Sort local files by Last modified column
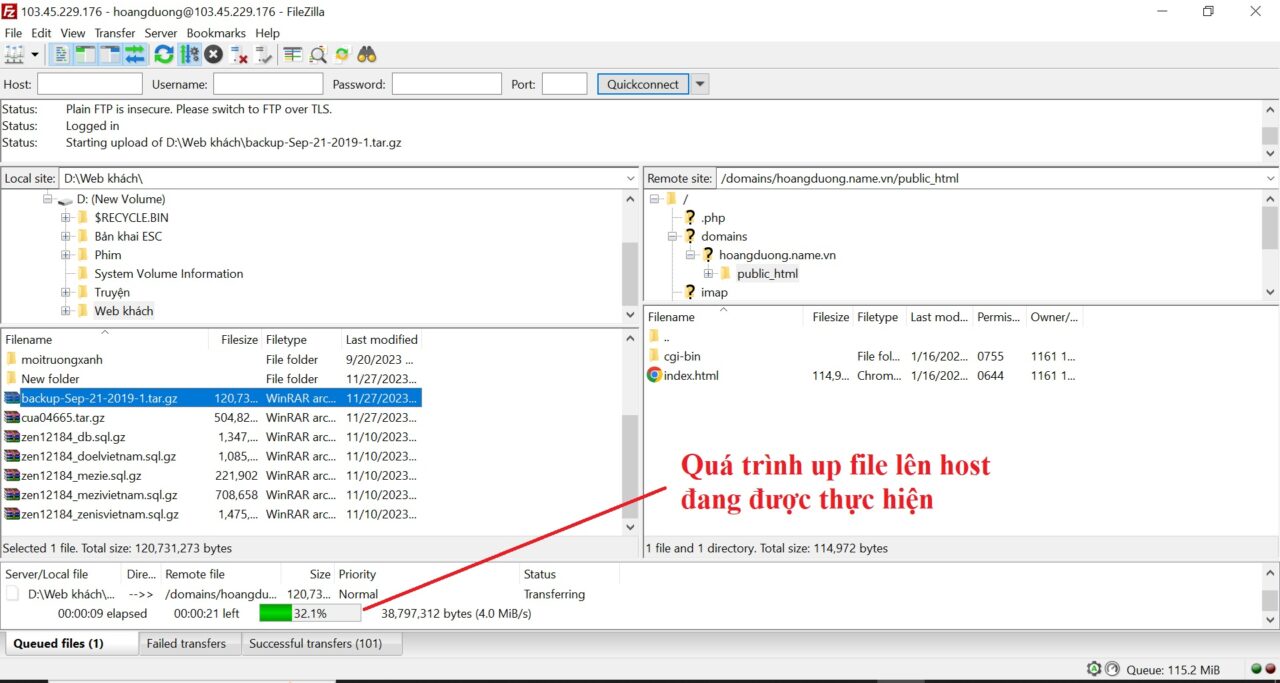The image size is (1280, 683). pos(381,340)
